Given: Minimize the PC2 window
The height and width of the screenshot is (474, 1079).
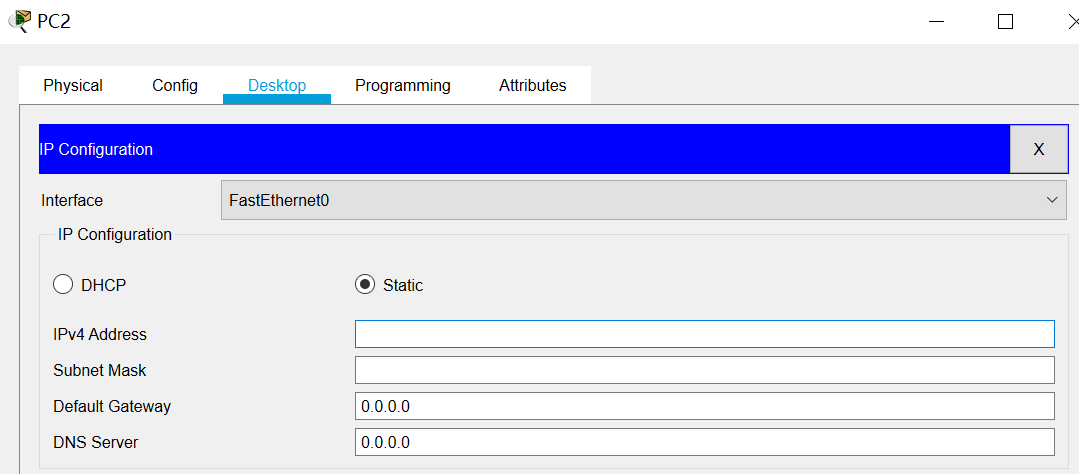Looking at the screenshot, I should [936, 21].
